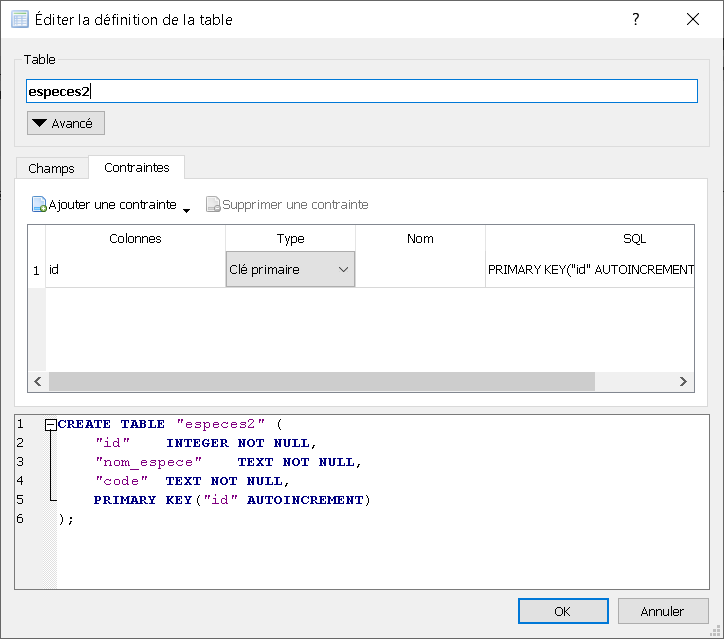Click the empty Nom cell of row 1
Image resolution: width=724 pixels, height=639 pixels.
pos(420,270)
